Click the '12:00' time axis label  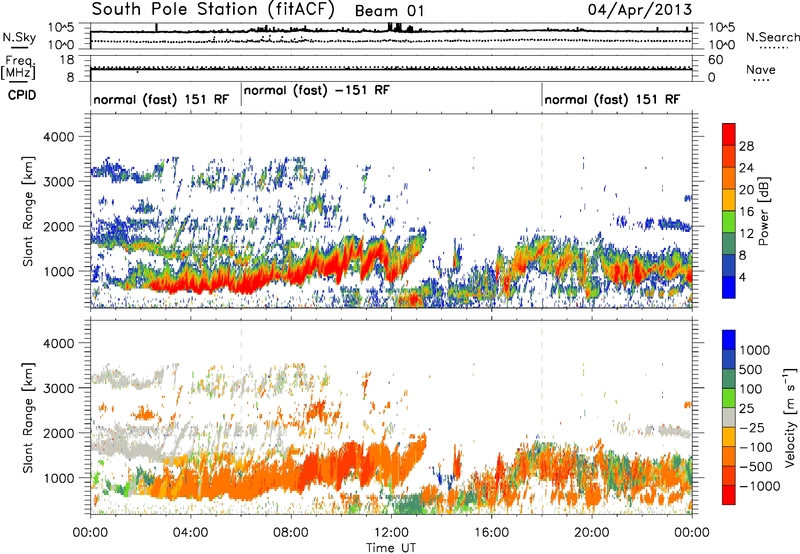[391, 533]
